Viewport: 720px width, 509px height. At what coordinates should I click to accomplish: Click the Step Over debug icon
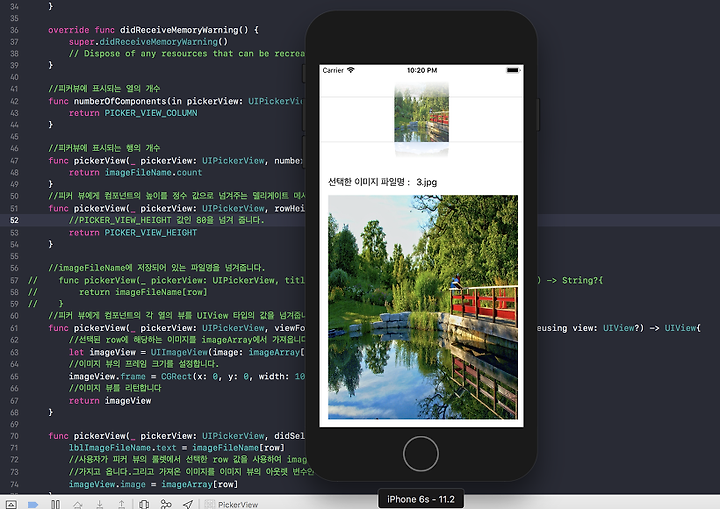[78, 504]
